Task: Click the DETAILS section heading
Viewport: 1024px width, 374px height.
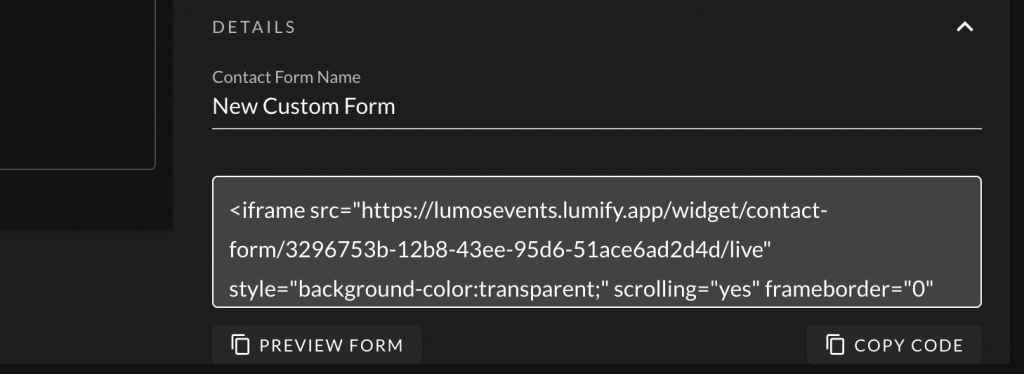Action: point(254,27)
